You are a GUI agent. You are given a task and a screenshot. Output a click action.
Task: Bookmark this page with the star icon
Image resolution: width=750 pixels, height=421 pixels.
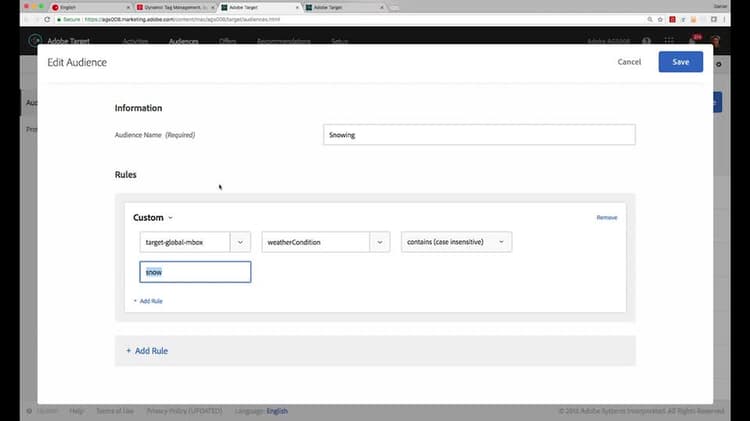[660, 20]
